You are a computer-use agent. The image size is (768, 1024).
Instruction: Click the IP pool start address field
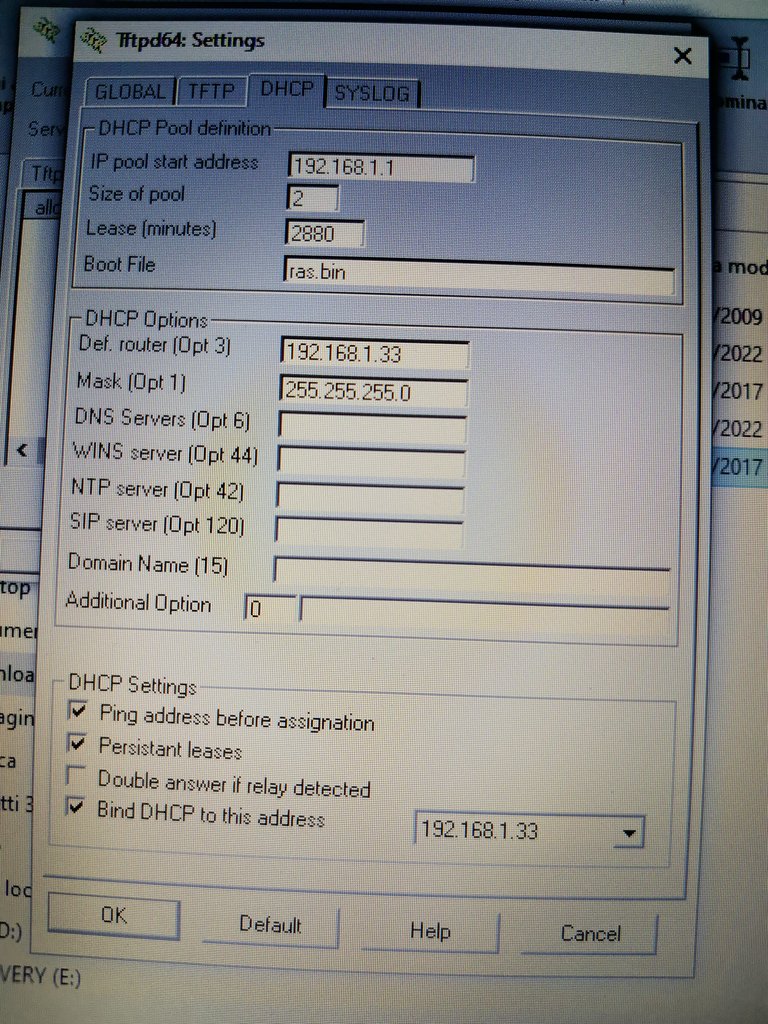coord(381,167)
